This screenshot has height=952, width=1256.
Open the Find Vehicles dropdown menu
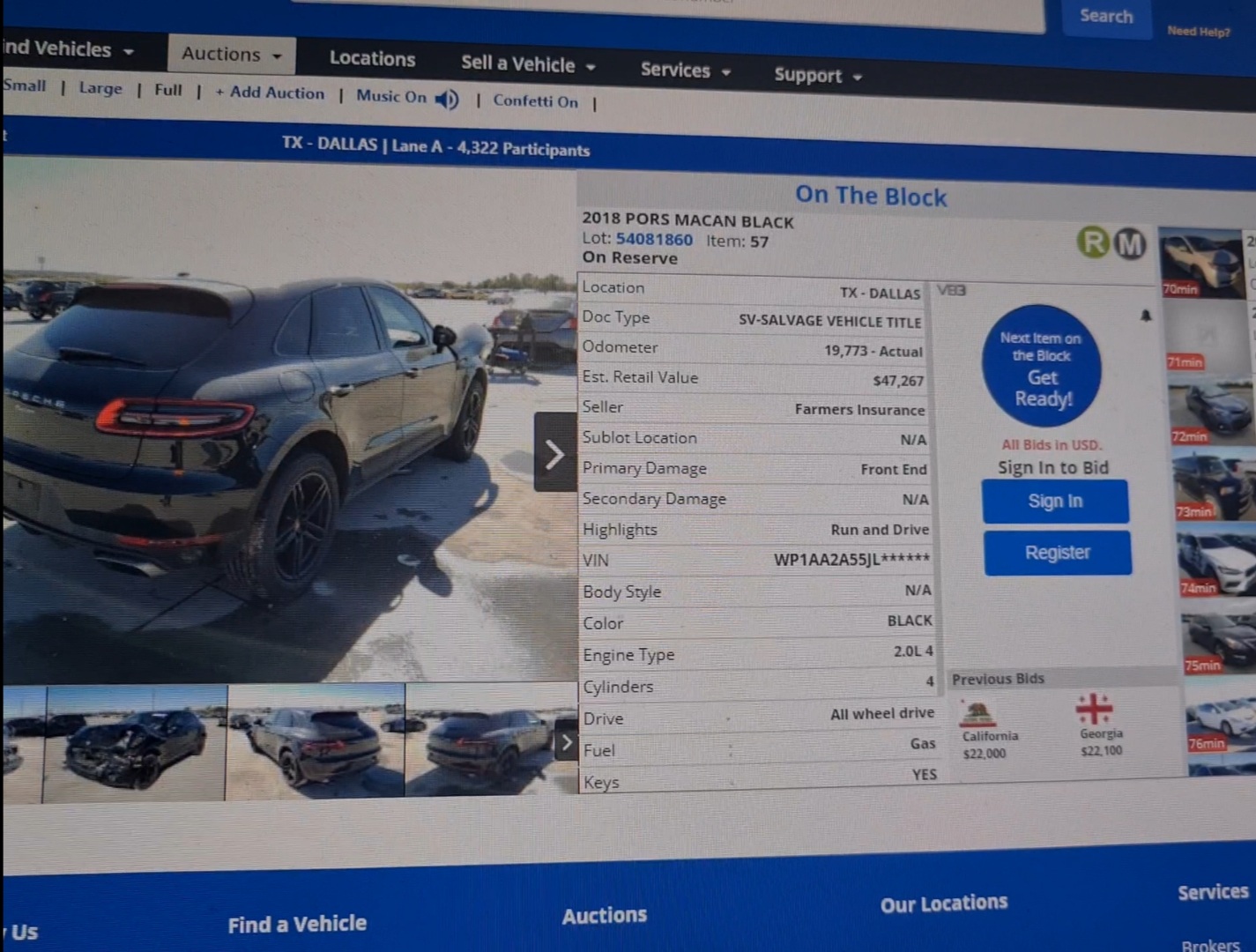67,49
